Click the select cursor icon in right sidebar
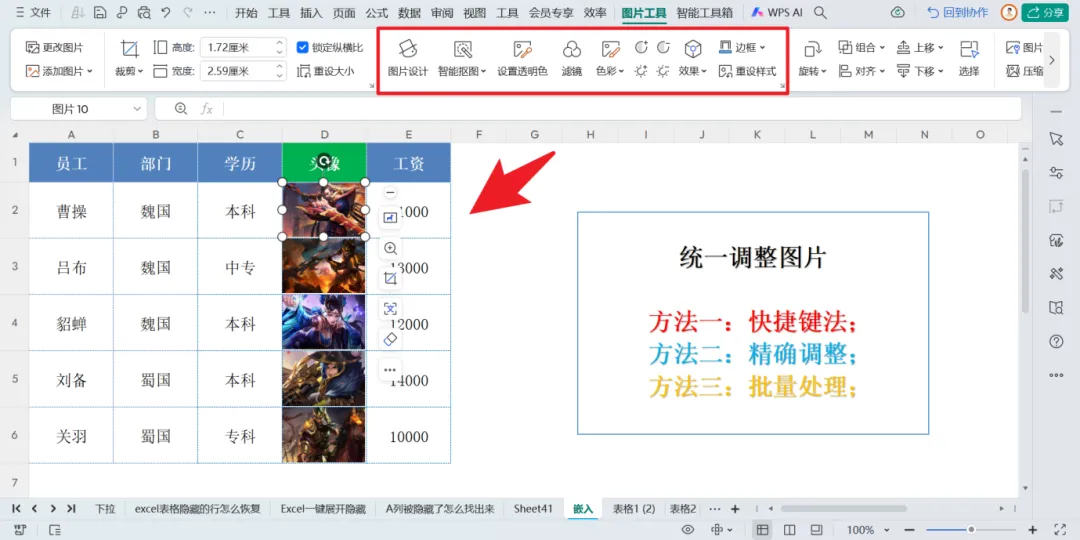 coord(1056,139)
